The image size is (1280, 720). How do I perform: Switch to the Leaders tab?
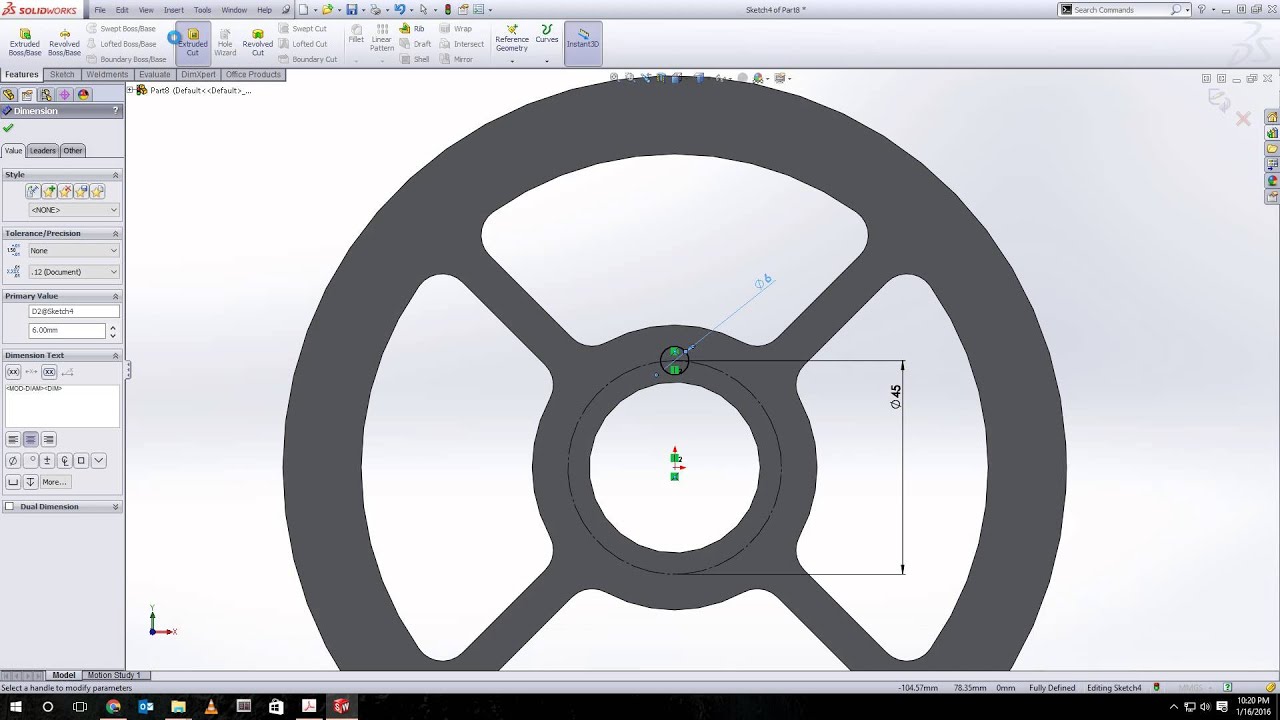point(43,151)
